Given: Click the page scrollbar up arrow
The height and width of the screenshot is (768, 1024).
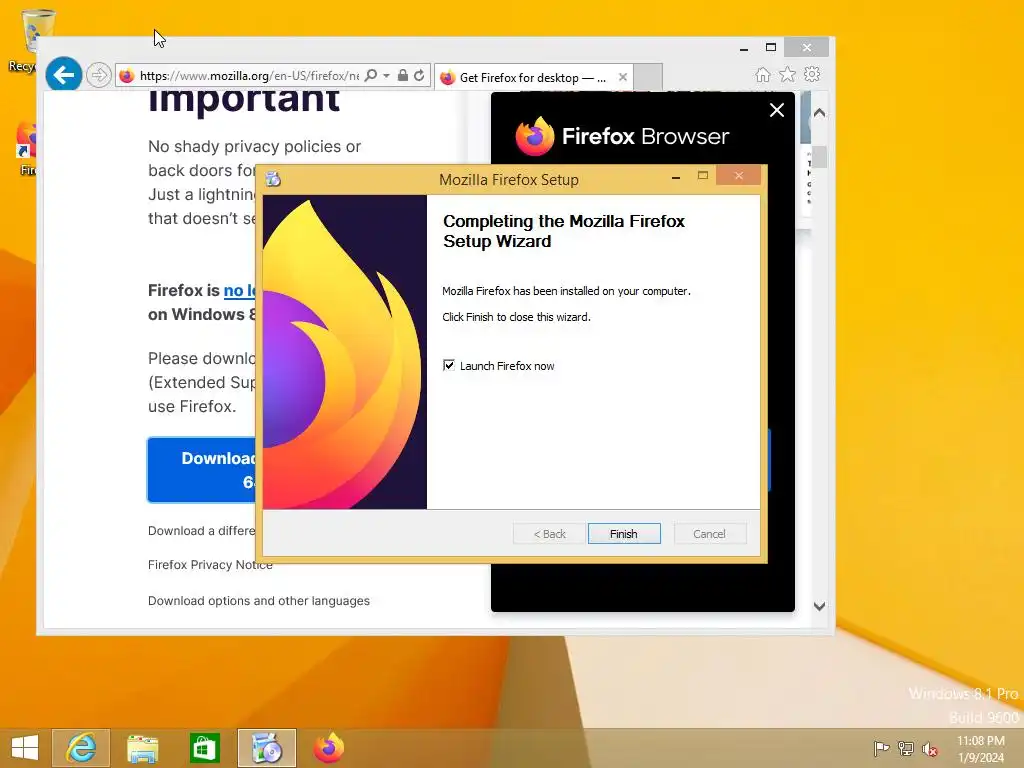Looking at the screenshot, I should (x=820, y=112).
